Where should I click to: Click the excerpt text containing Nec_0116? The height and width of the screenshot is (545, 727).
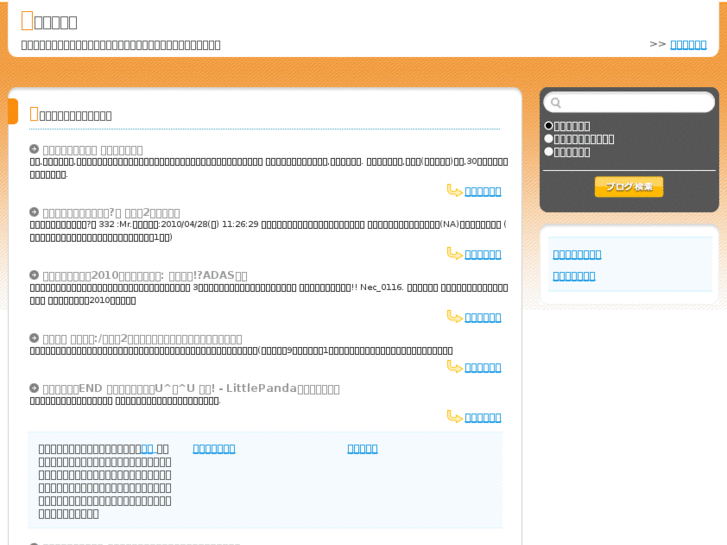point(269,294)
